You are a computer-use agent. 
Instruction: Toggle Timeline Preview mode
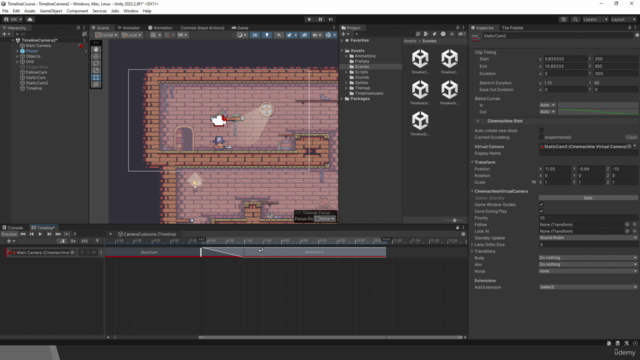(x=9, y=234)
